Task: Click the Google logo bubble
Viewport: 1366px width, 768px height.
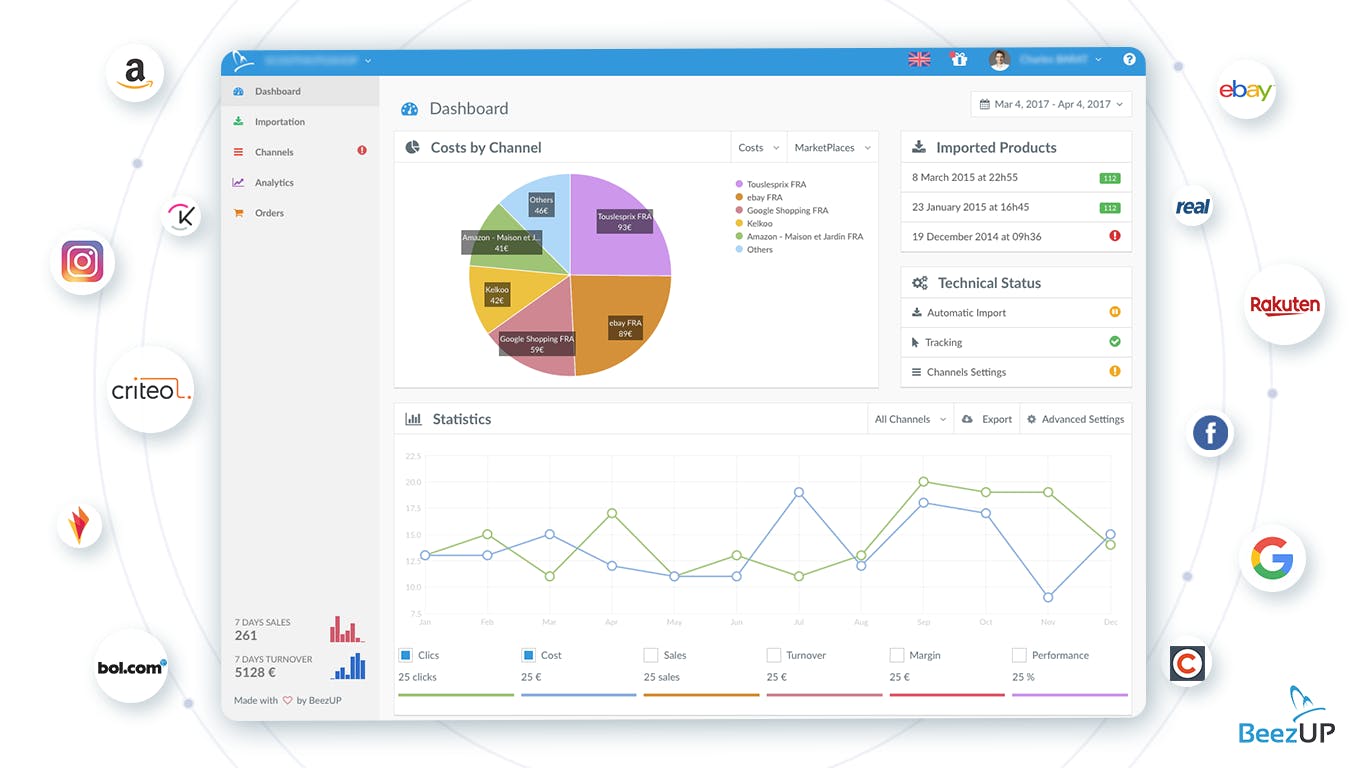Action: pyautogui.click(x=1272, y=558)
